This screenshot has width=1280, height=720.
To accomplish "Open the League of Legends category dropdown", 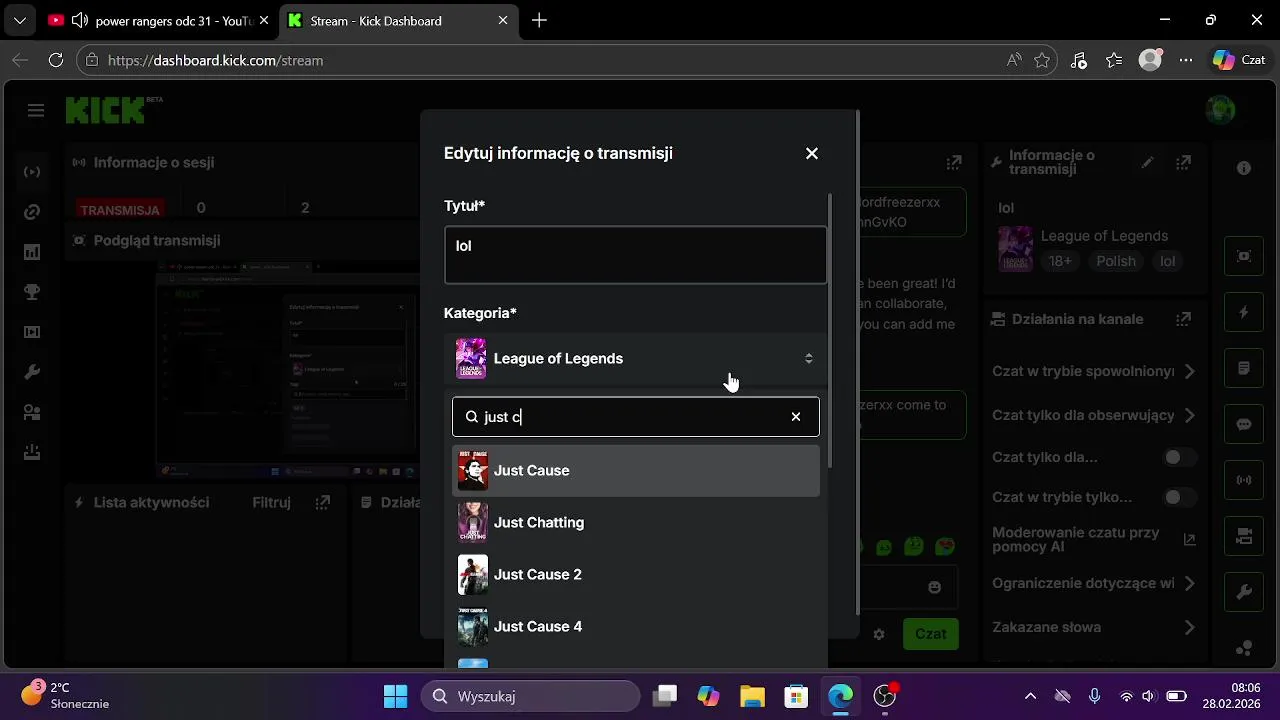I will [x=635, y=358].
